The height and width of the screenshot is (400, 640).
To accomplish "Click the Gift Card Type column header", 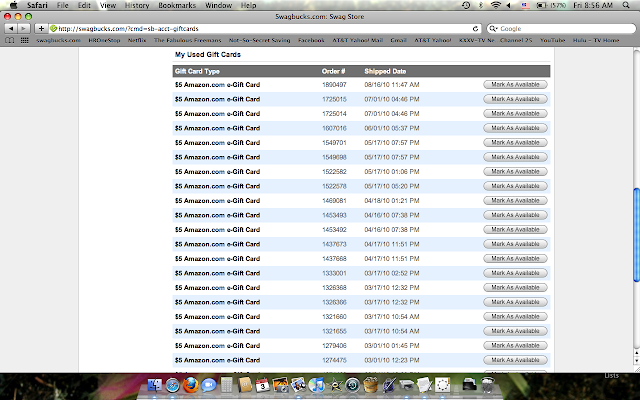I will click(x=197, y=71).
